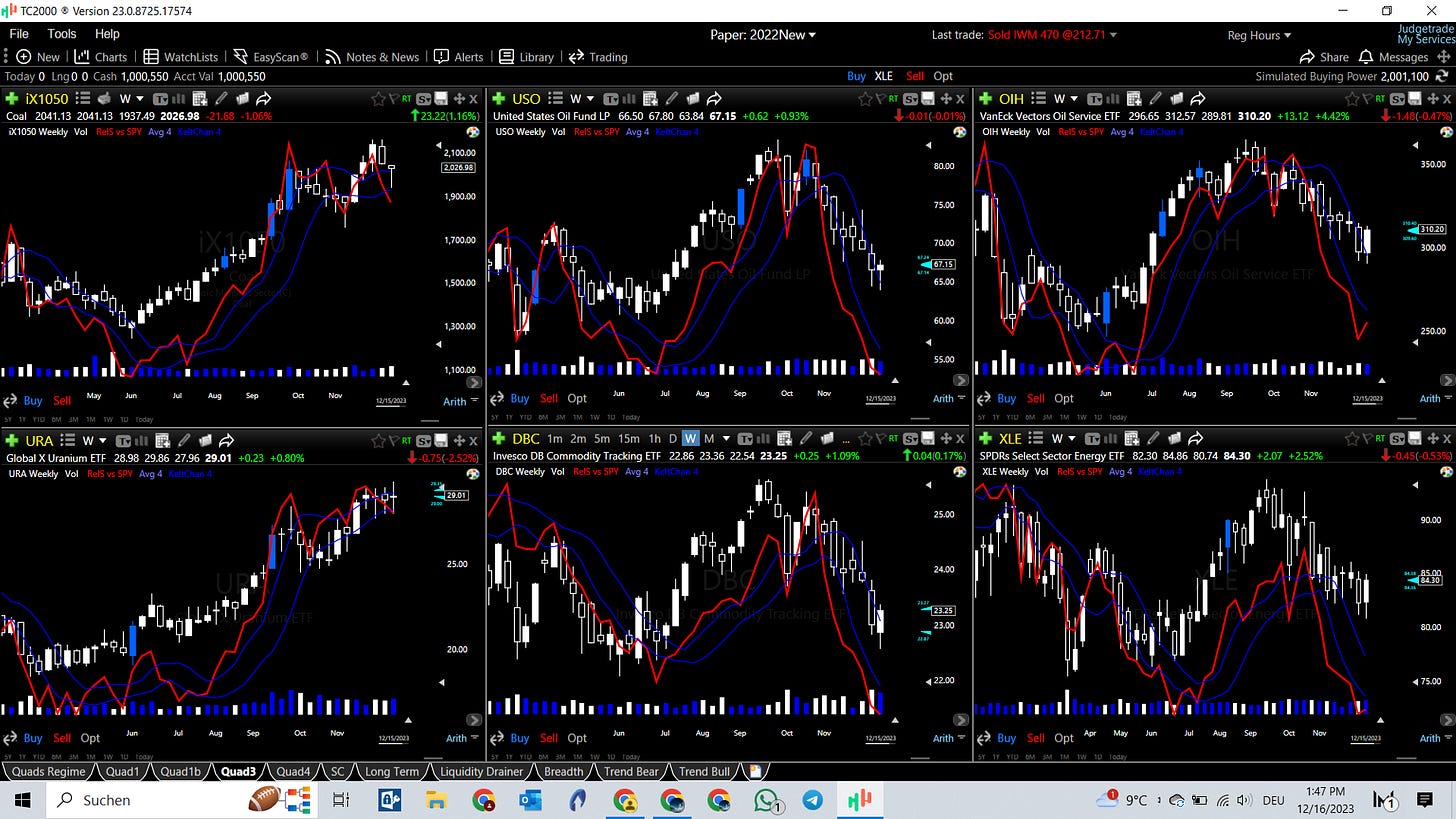Open the notes icon in URA chart

[x=205, y=441]
